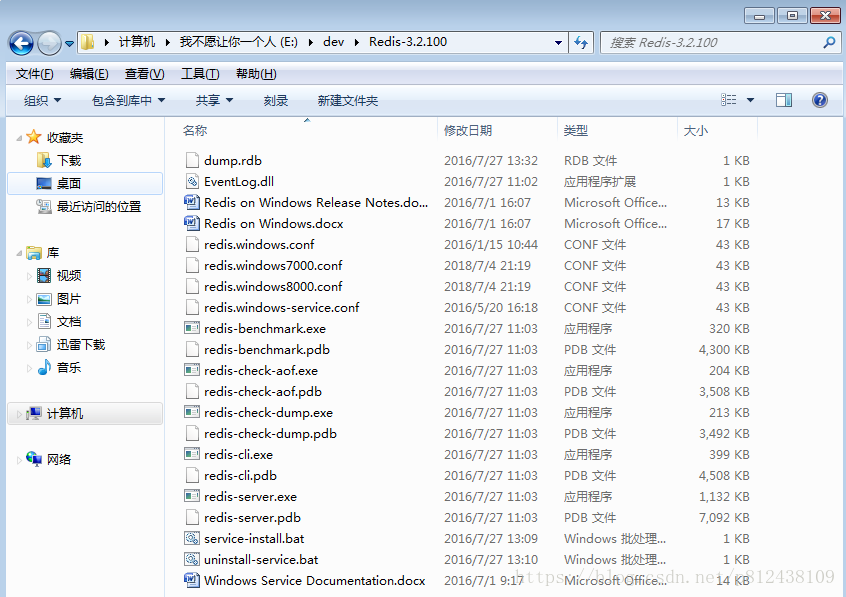Select redis-check-dump.exe icon
The image size is (846, 597).
192,412
